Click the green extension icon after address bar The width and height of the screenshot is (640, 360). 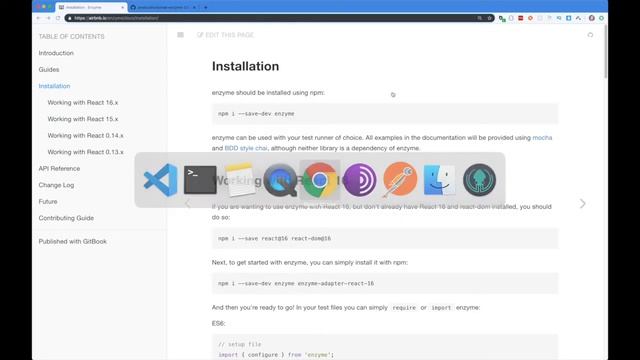pyautogui.click(x=502, y=18)
